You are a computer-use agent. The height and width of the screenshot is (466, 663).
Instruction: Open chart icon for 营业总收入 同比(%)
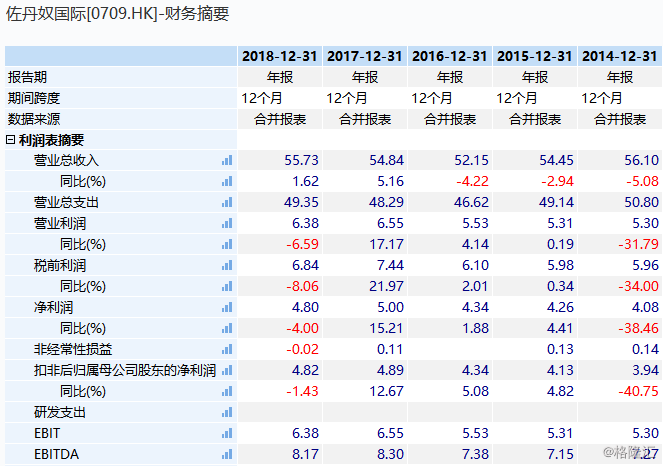(227, 182)
